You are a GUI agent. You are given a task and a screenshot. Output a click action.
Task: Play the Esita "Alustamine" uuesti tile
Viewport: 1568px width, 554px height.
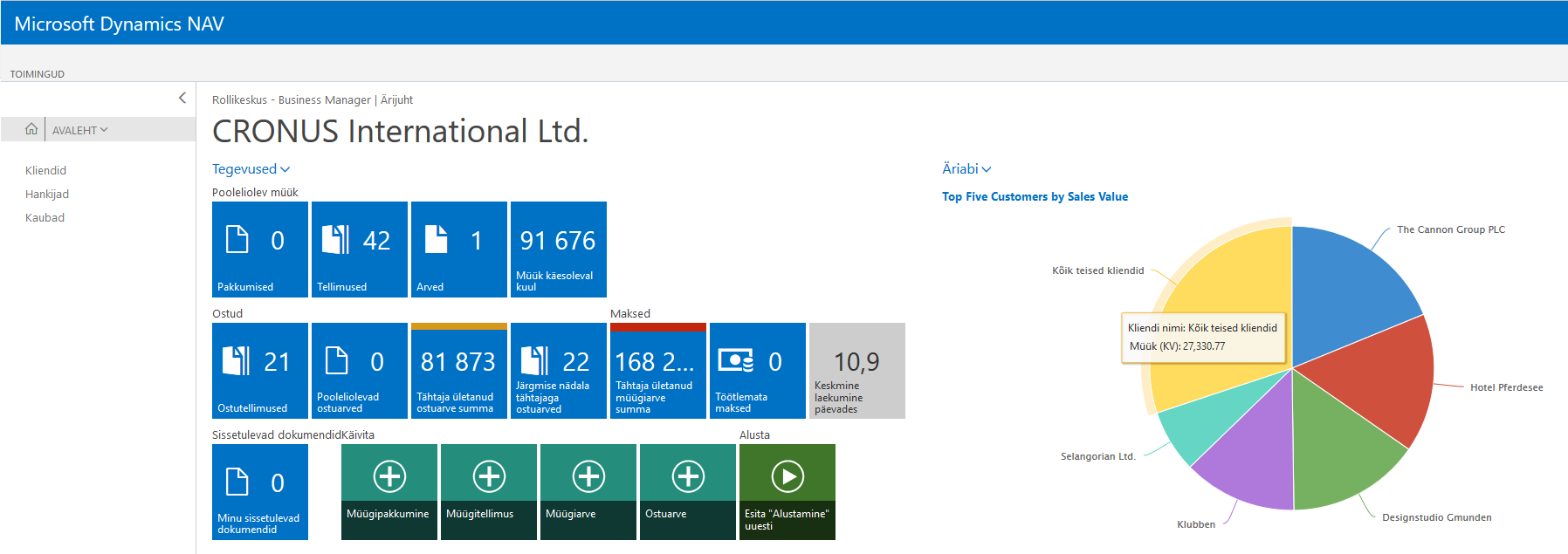(x=787, y=492)
